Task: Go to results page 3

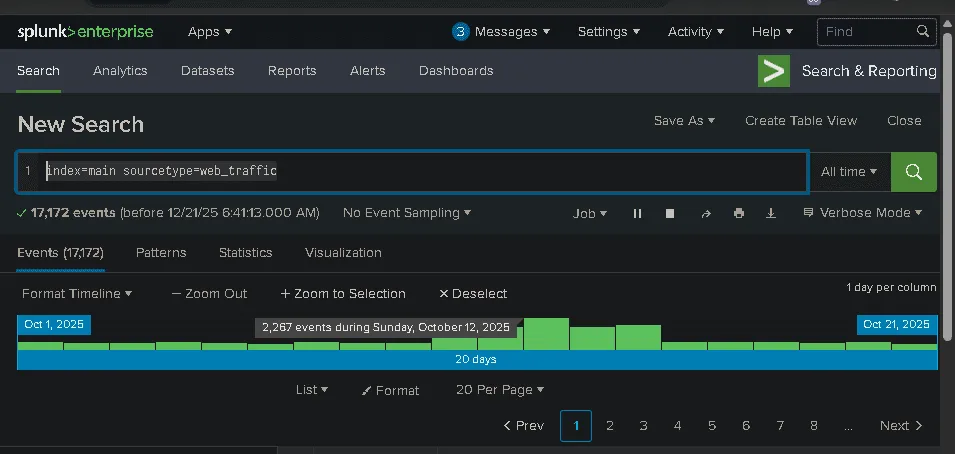Action: [643, 426]
